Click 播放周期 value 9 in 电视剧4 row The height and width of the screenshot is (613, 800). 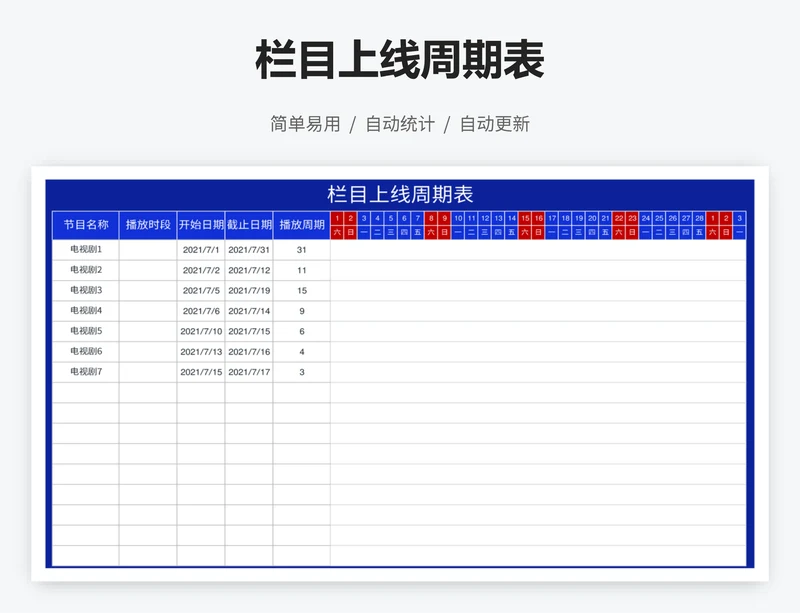(302, 311)
